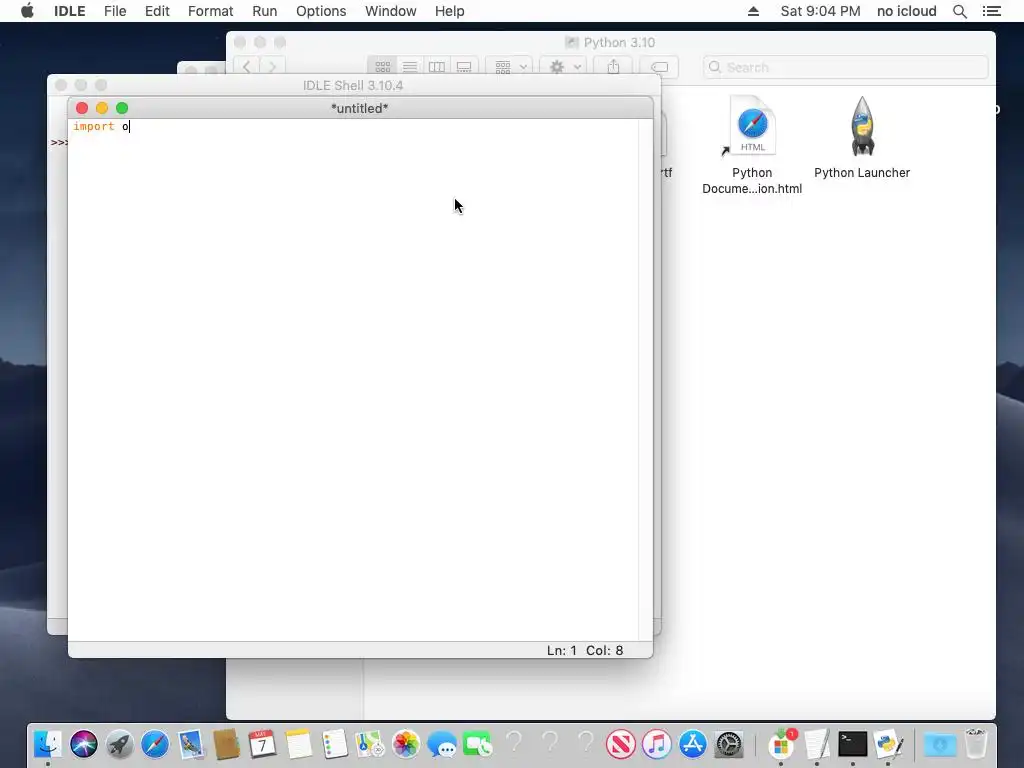
Task: Open Photos pinwheel icon in Dock
Action: pyautogui.click(x=406, y=744)
